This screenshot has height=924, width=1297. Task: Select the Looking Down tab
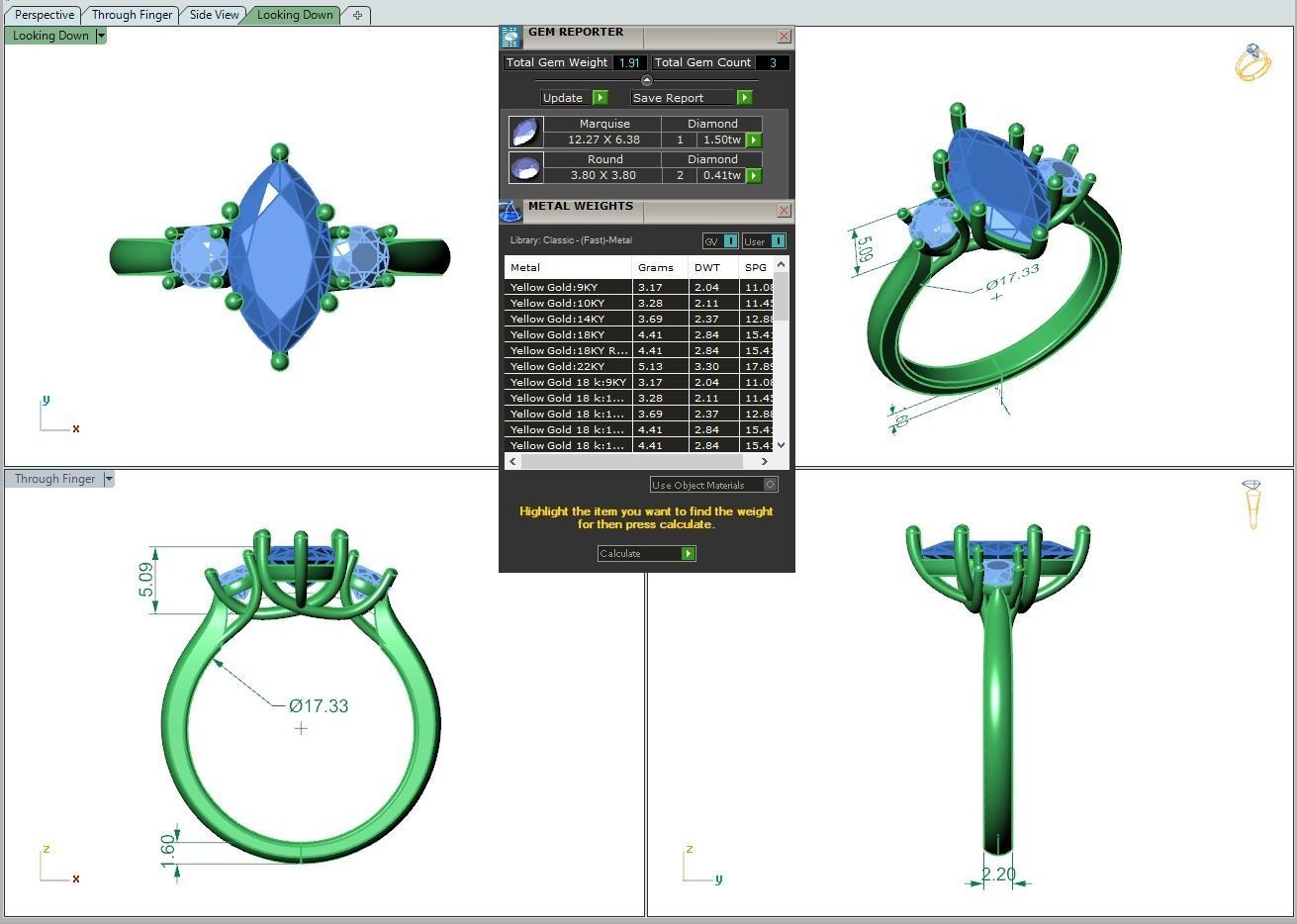(295, 15)
